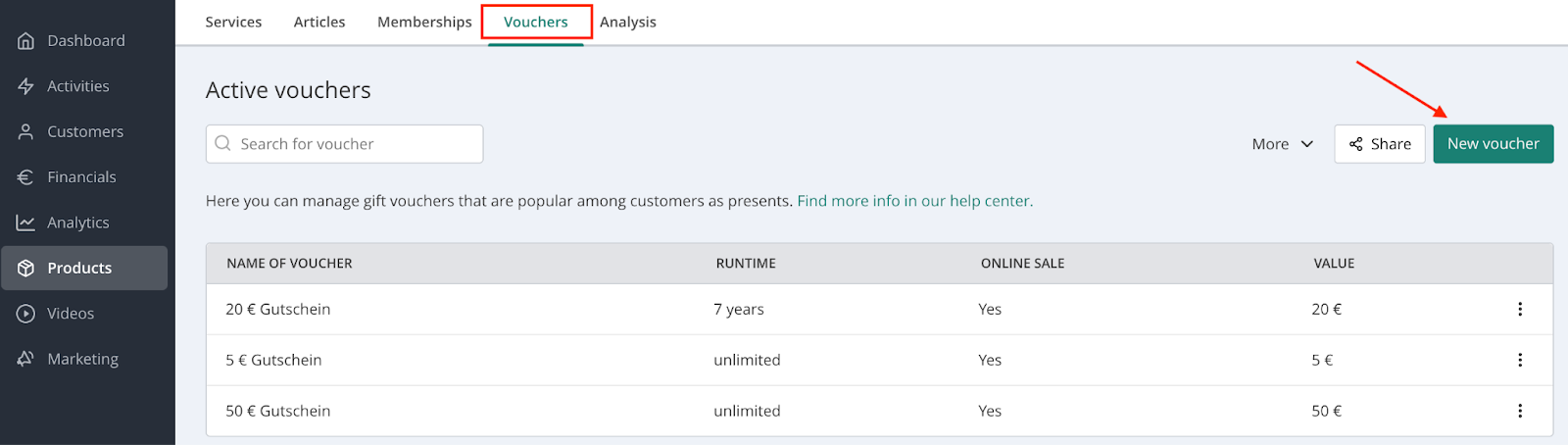The height and width of the screenshot is (445, 1568).
Task: Click the Products box icon
Action: pos(25,269)
